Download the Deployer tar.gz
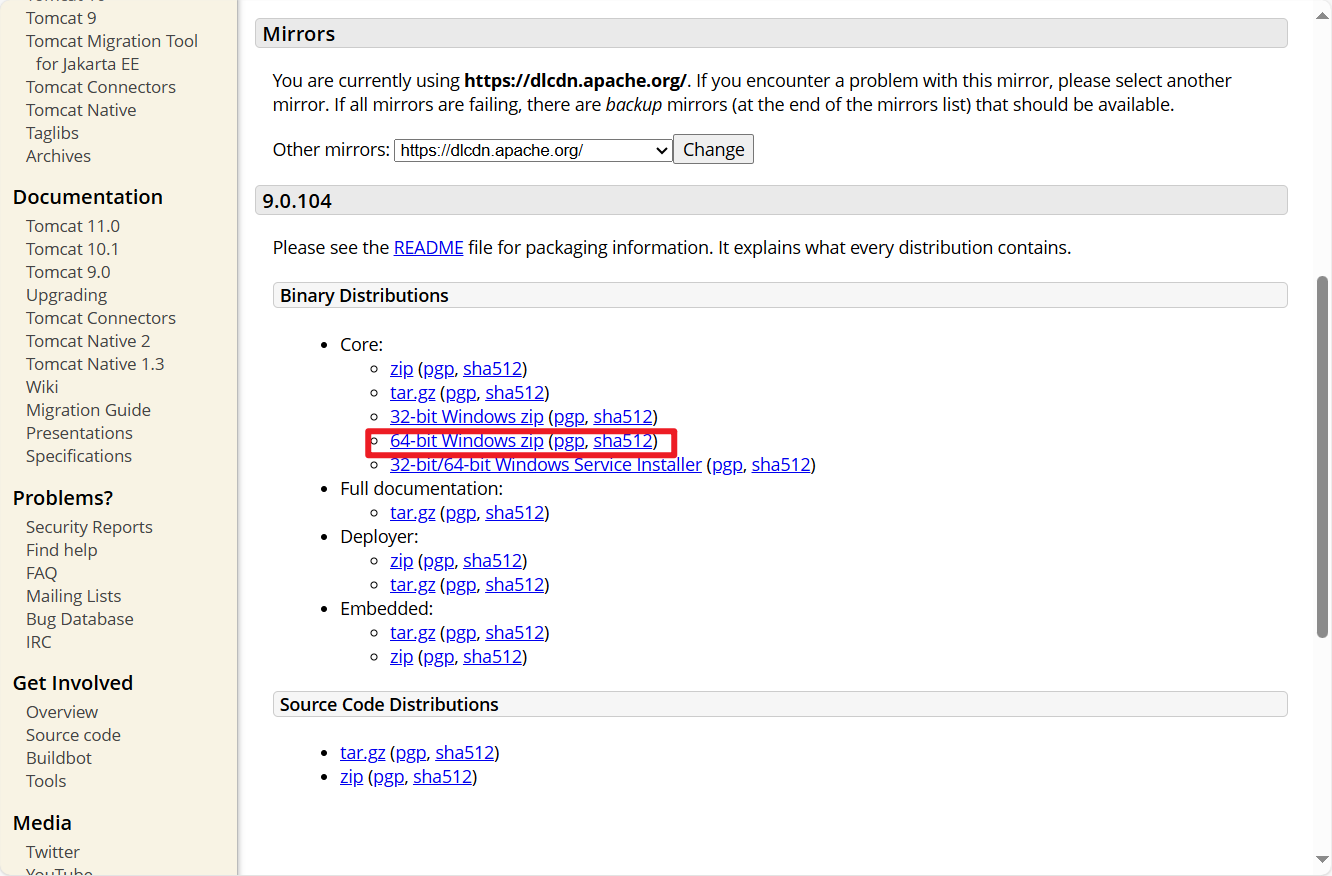This screenshot has height=876, width=1332. (412, 585)
